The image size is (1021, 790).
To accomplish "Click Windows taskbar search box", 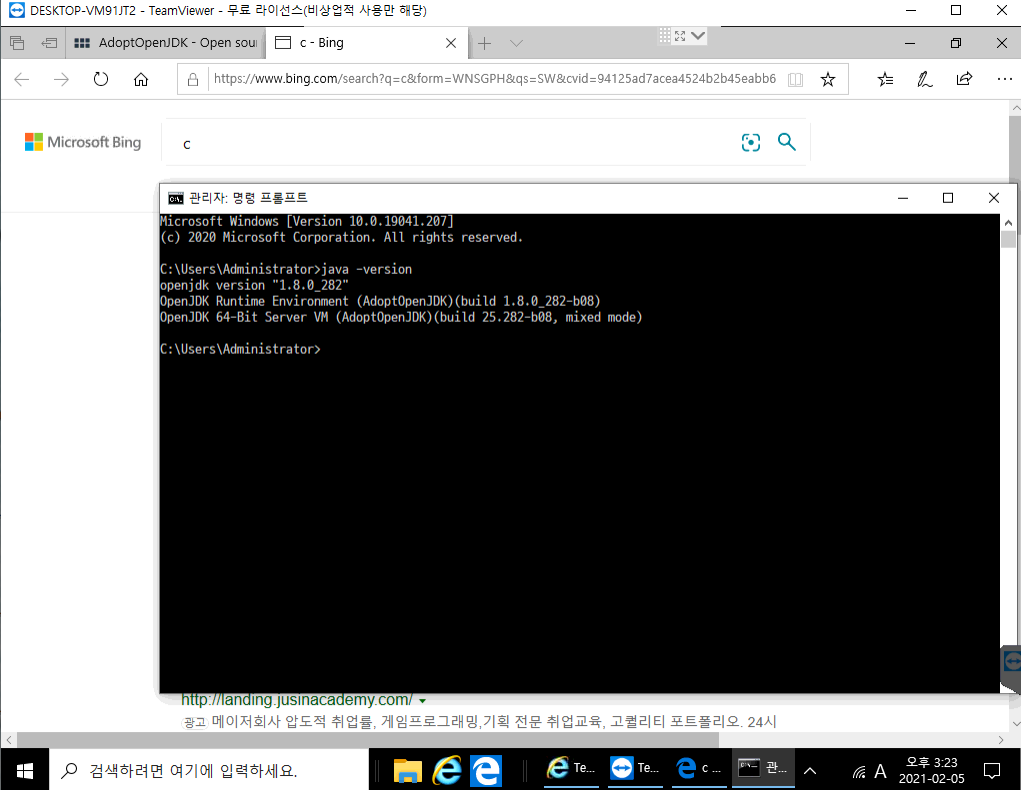I will pos(208,771).
